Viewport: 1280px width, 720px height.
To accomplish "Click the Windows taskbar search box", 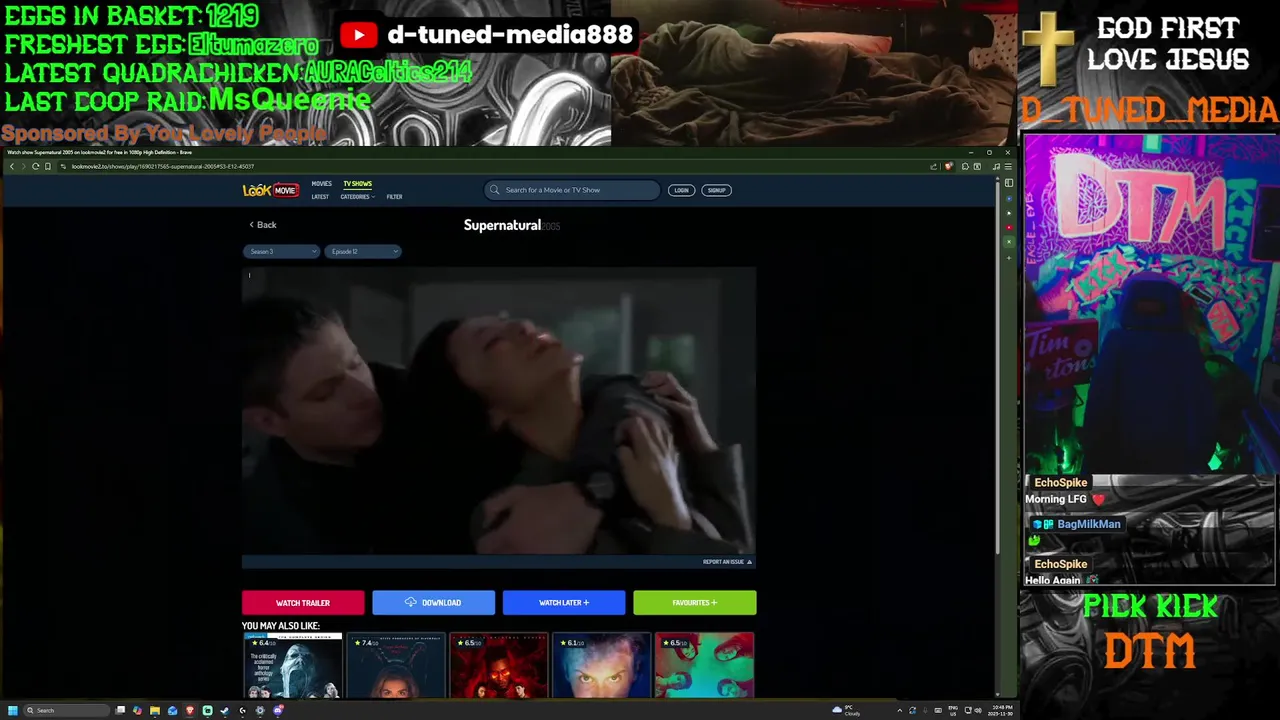I will (66, 710).
